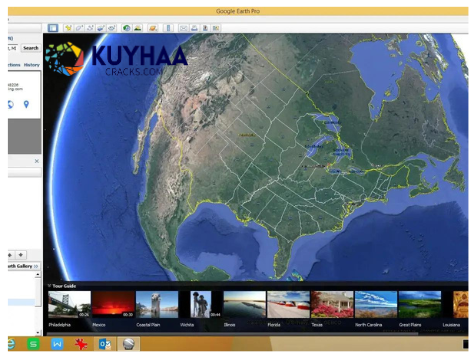Click the sidebar scrollbar down arrow
469x361 pixels.
[x=38, y=332]
